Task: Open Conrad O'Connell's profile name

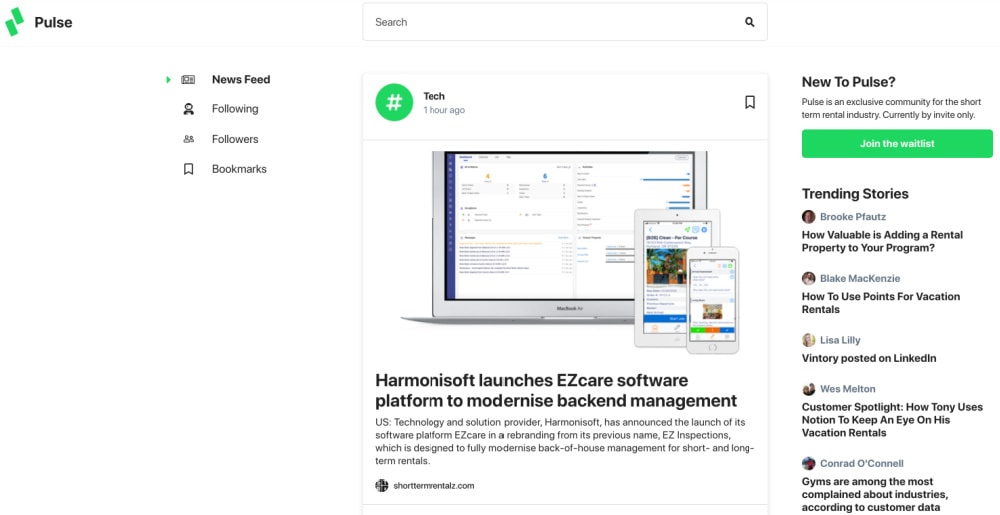Action: coord(862,463)
